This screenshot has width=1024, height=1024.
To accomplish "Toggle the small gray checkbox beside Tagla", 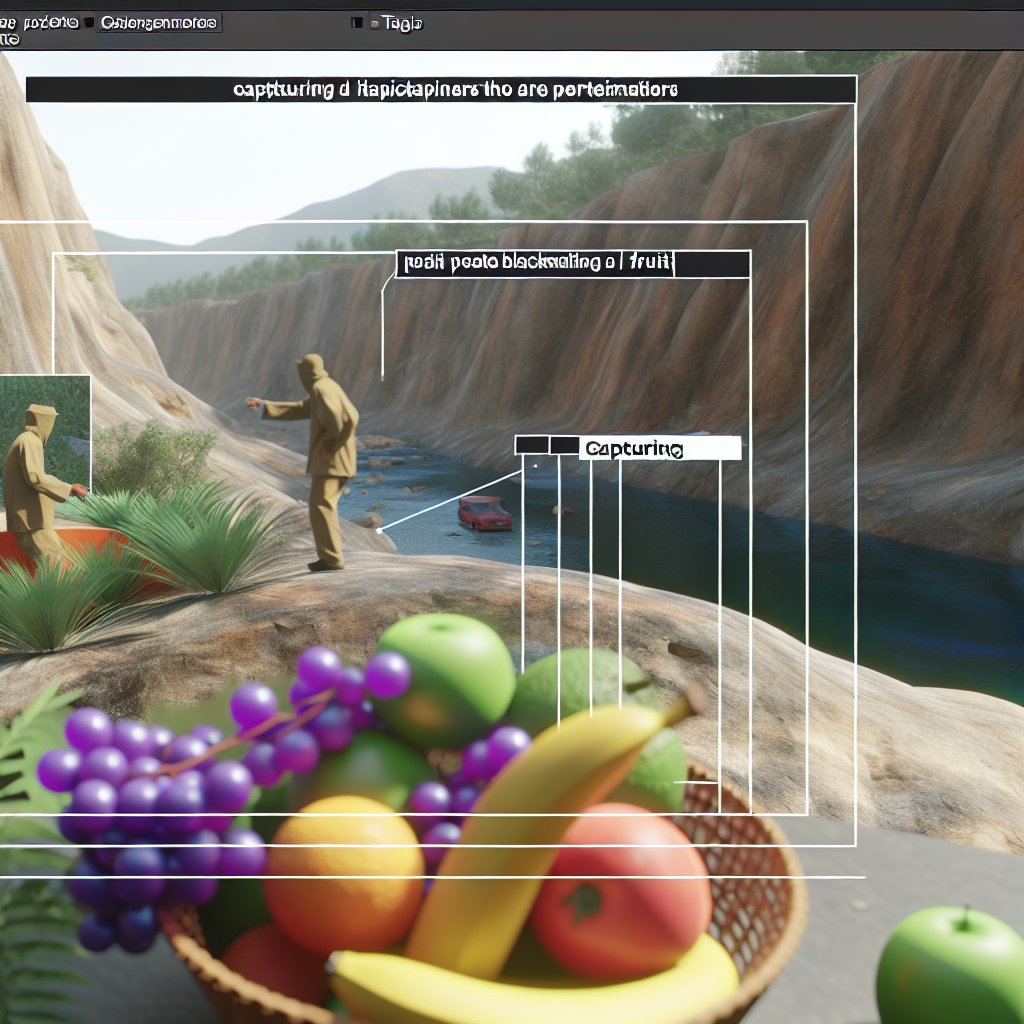I will 372,22.
